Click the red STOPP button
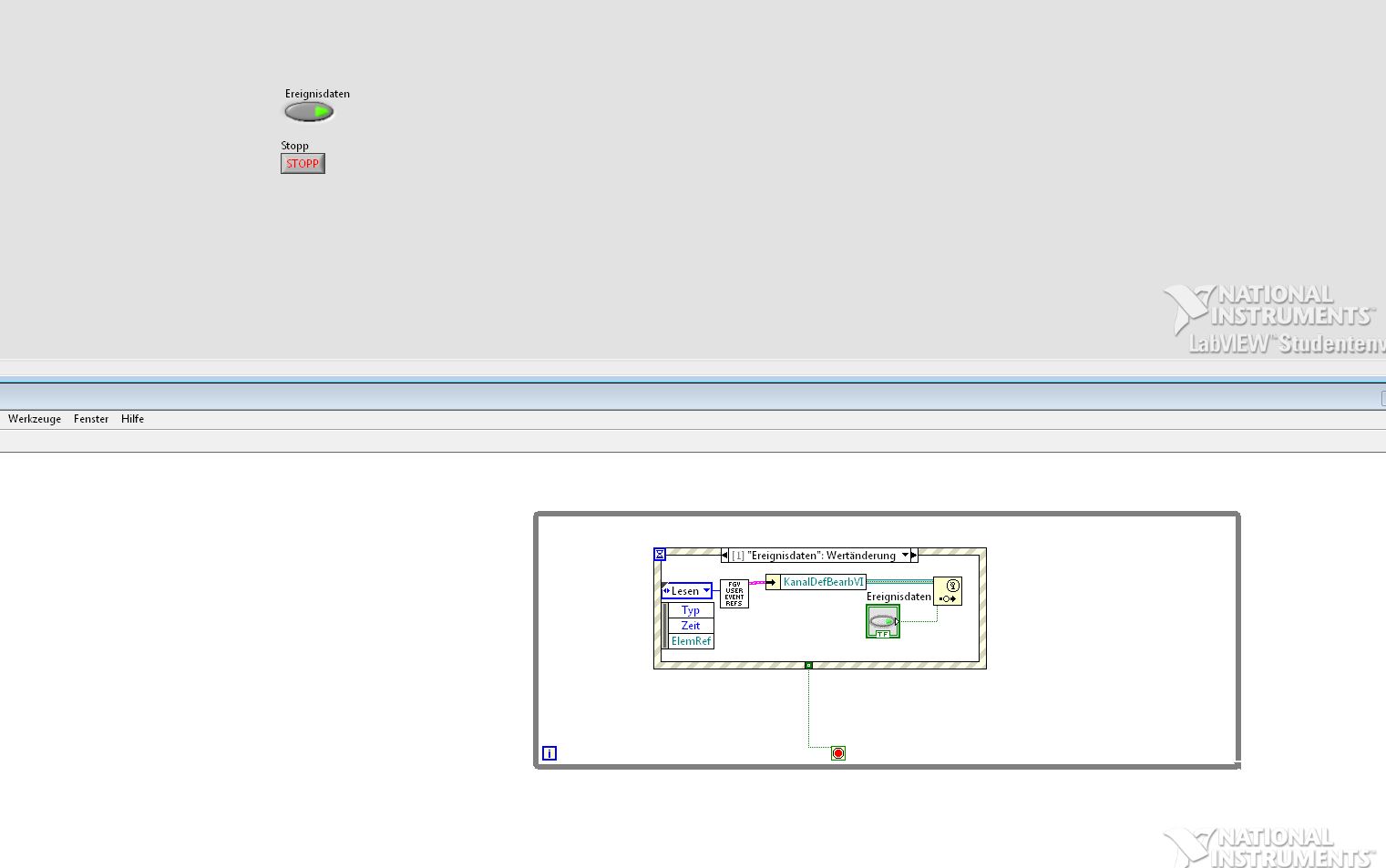This screenshot has width=1386, height=868. click(x=303, y=164)
